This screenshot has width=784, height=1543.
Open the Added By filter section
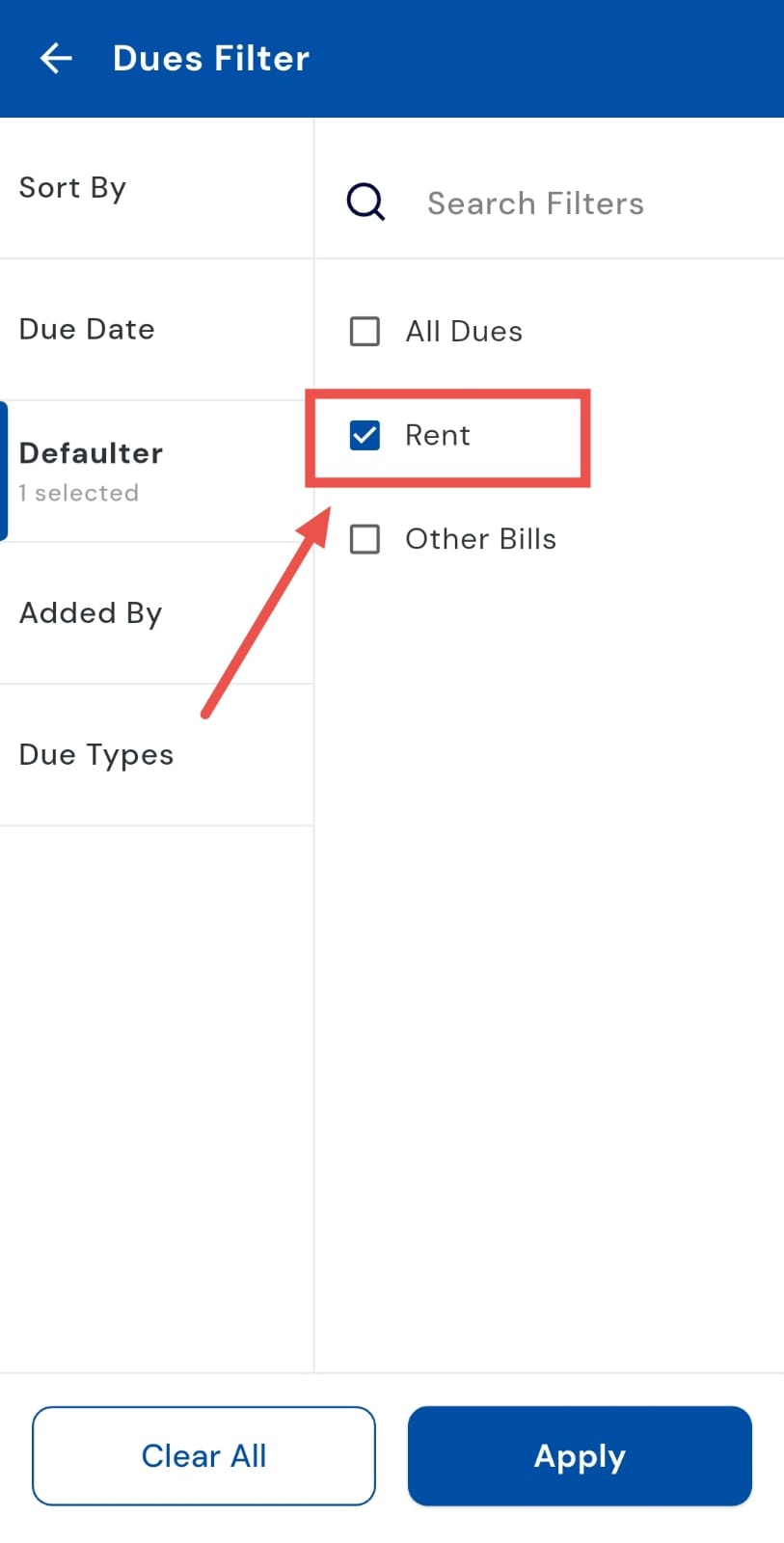91,613
